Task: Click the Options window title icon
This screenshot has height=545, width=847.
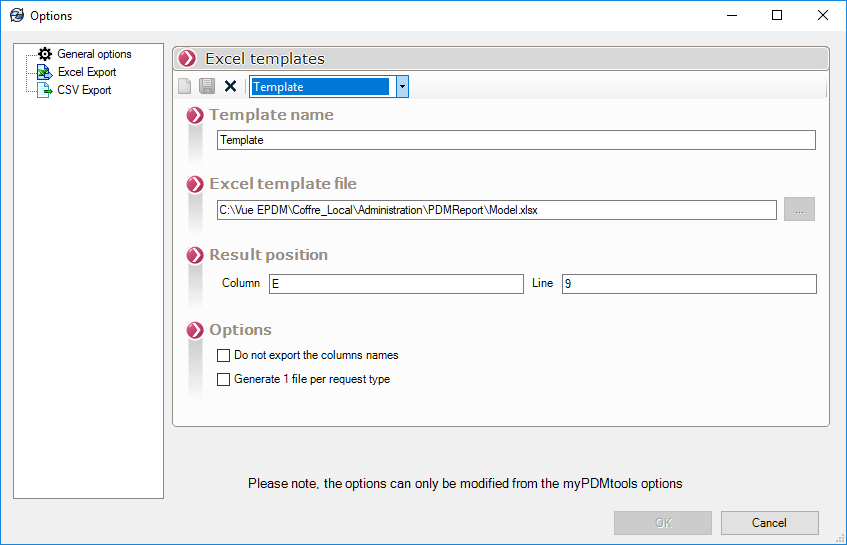Action: tap(17, 15)
